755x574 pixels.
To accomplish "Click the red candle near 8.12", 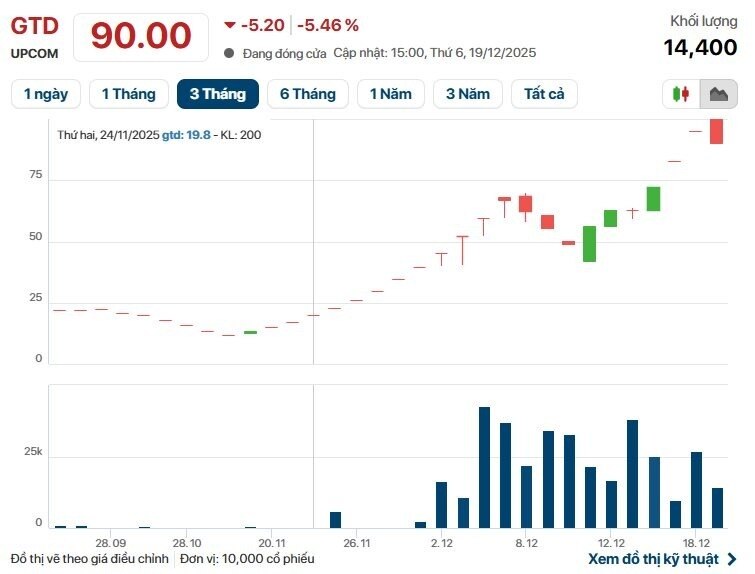I will coord(525,204).
